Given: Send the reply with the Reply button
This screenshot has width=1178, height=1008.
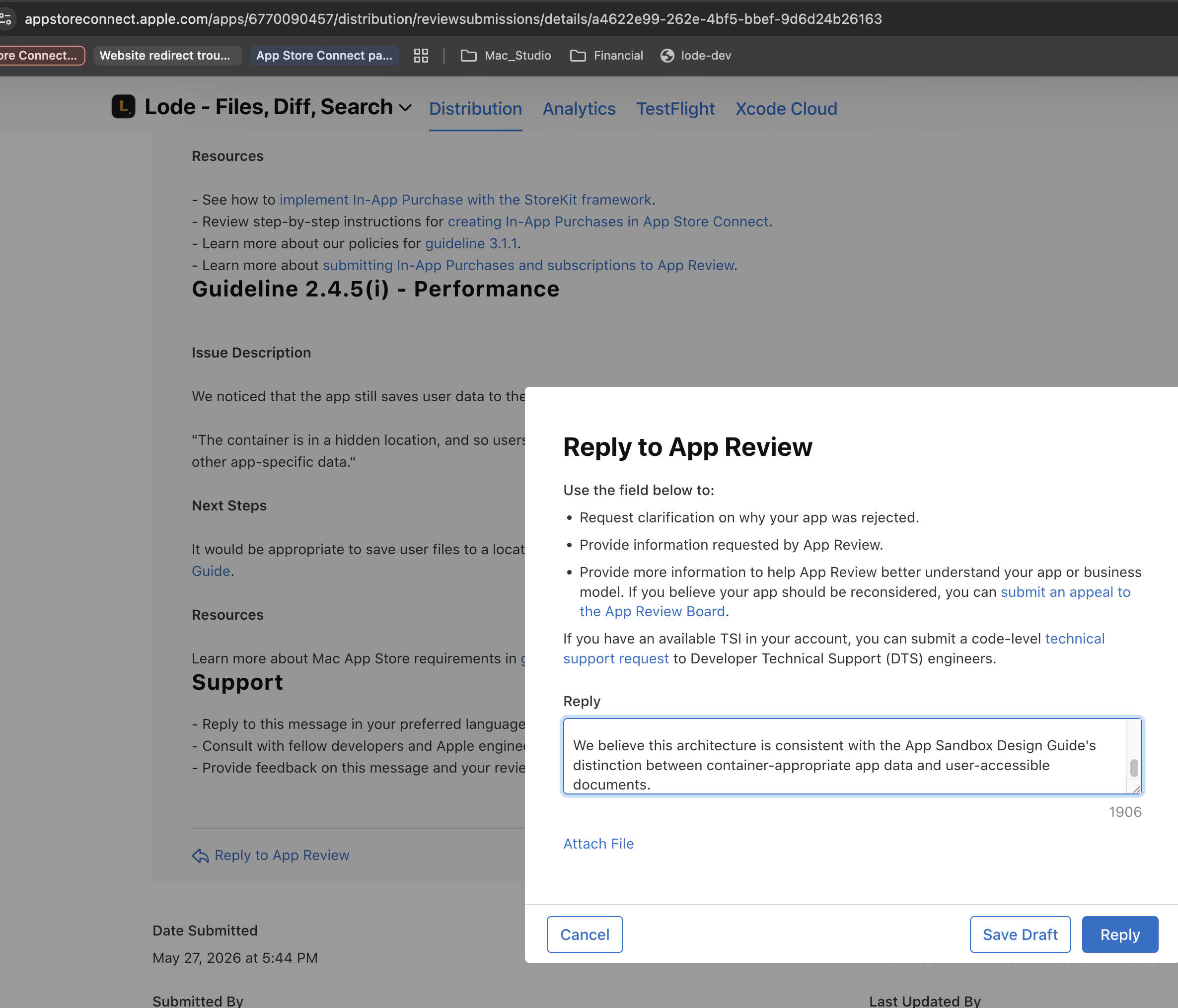Looking at the screenshot, I should (x=1120, y=934).
